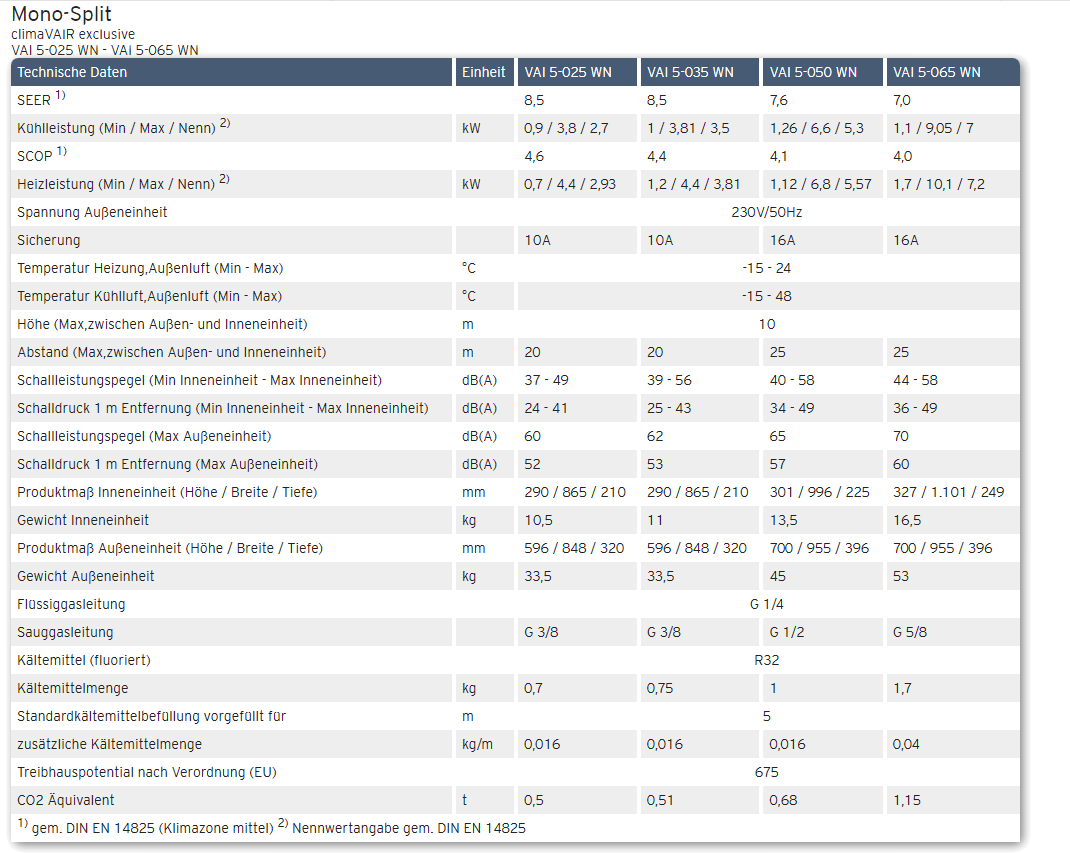
Task: Click footnote "Nennwertangabe gem. DIN EN 14825"
Action: point(409,828)
